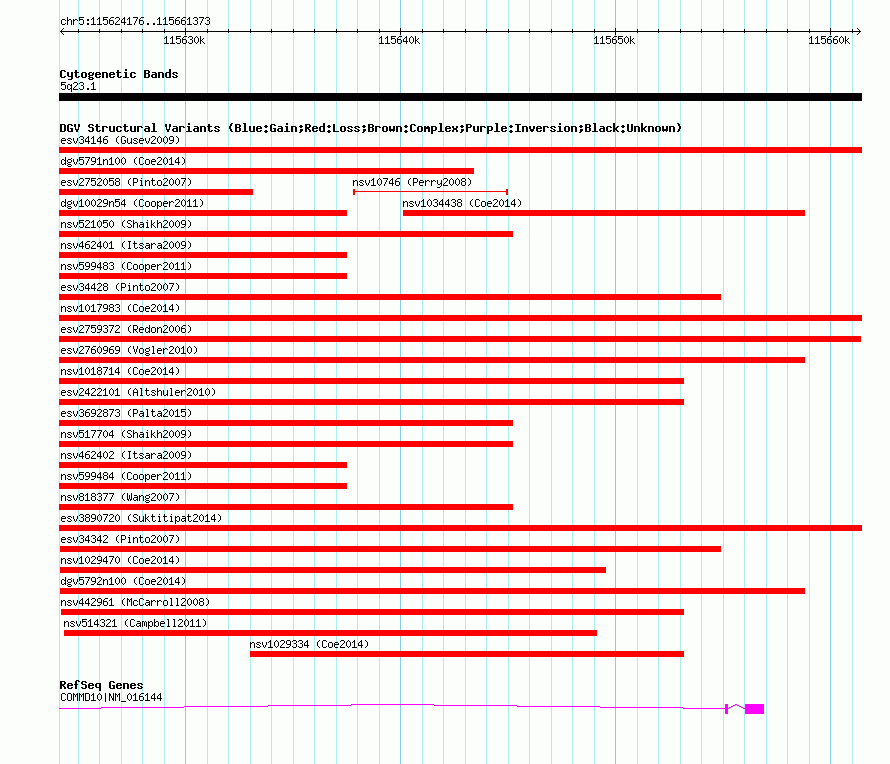Click the nsv10746 (Perry2008) variant label

point(412,182)
